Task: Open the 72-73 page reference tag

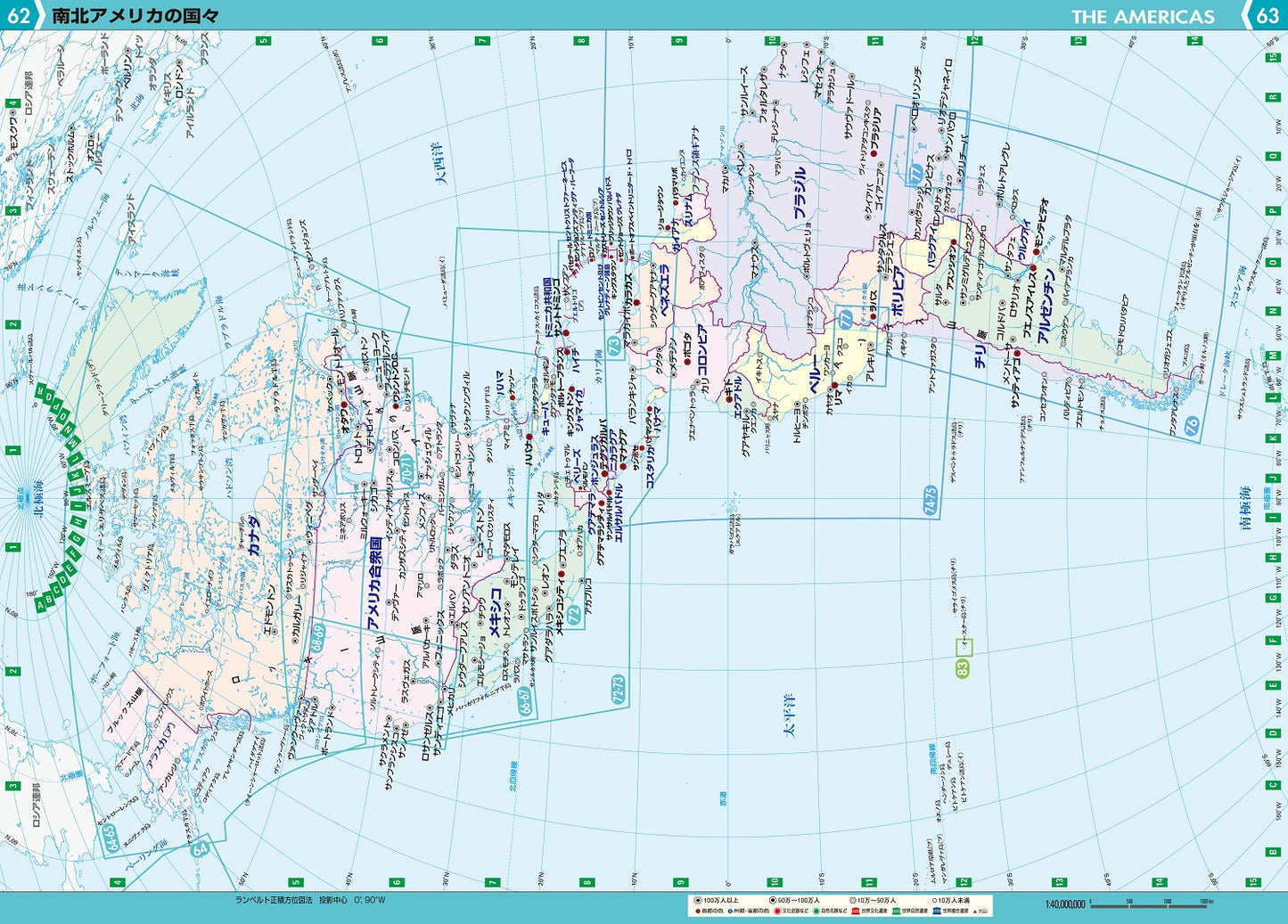Action: pos(618,691)
